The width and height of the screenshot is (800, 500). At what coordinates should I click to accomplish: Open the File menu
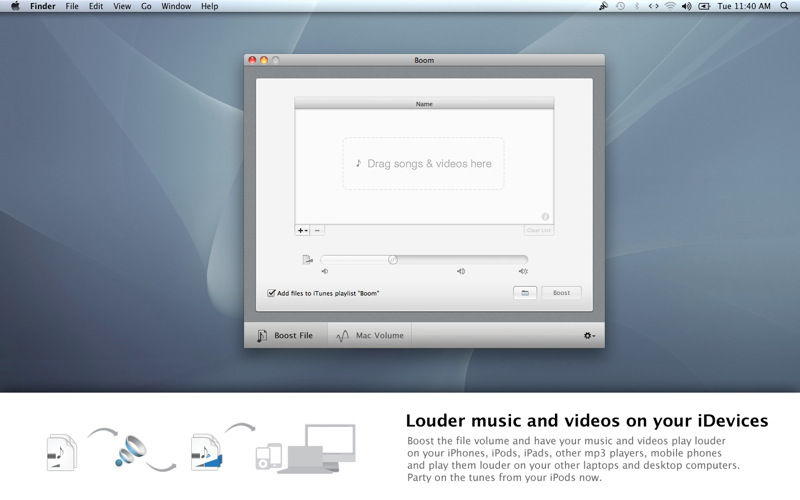click(72, 6)
